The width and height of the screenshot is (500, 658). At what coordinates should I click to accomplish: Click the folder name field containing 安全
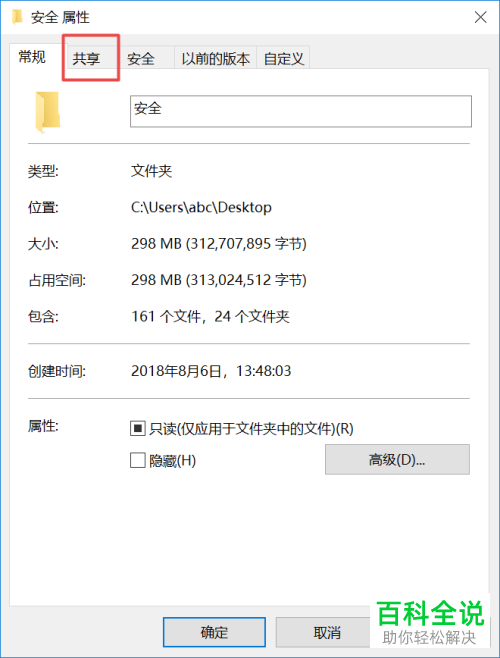point(301,111)
